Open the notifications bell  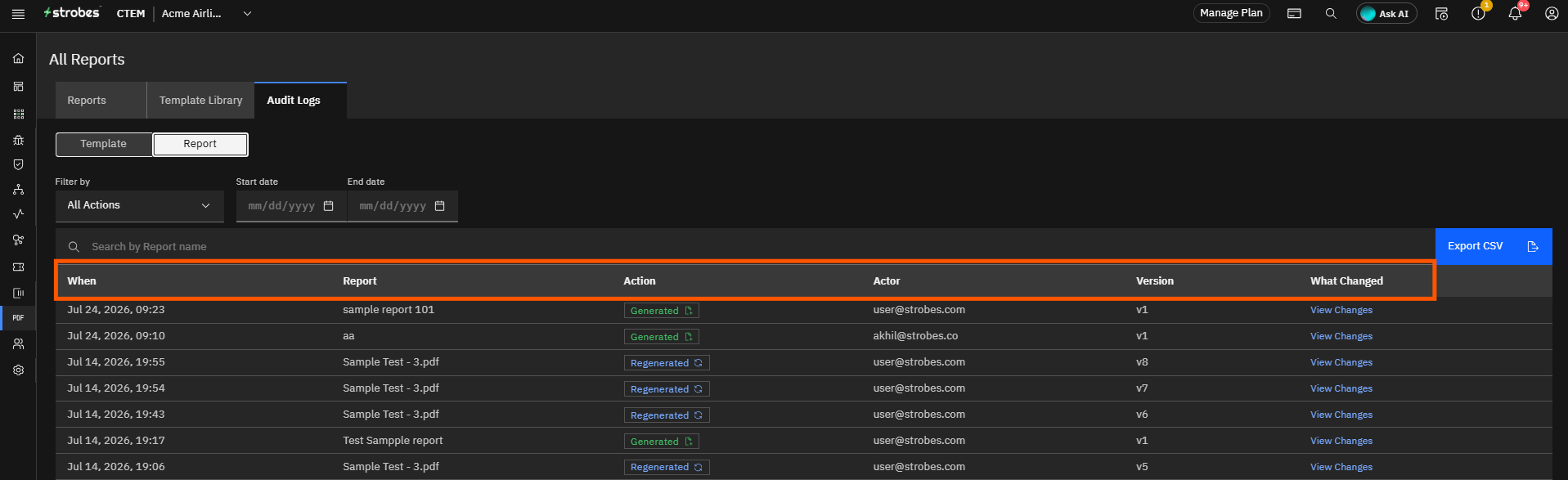(1515, 13)
